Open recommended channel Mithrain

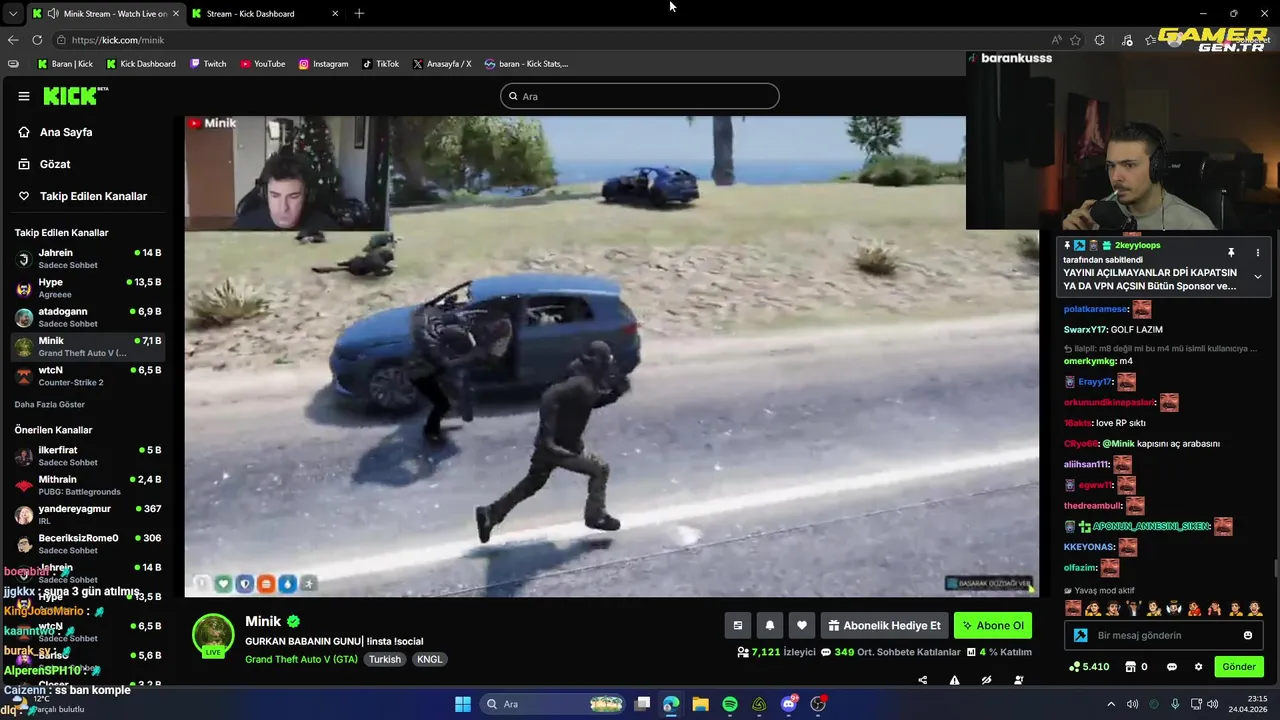88,485
